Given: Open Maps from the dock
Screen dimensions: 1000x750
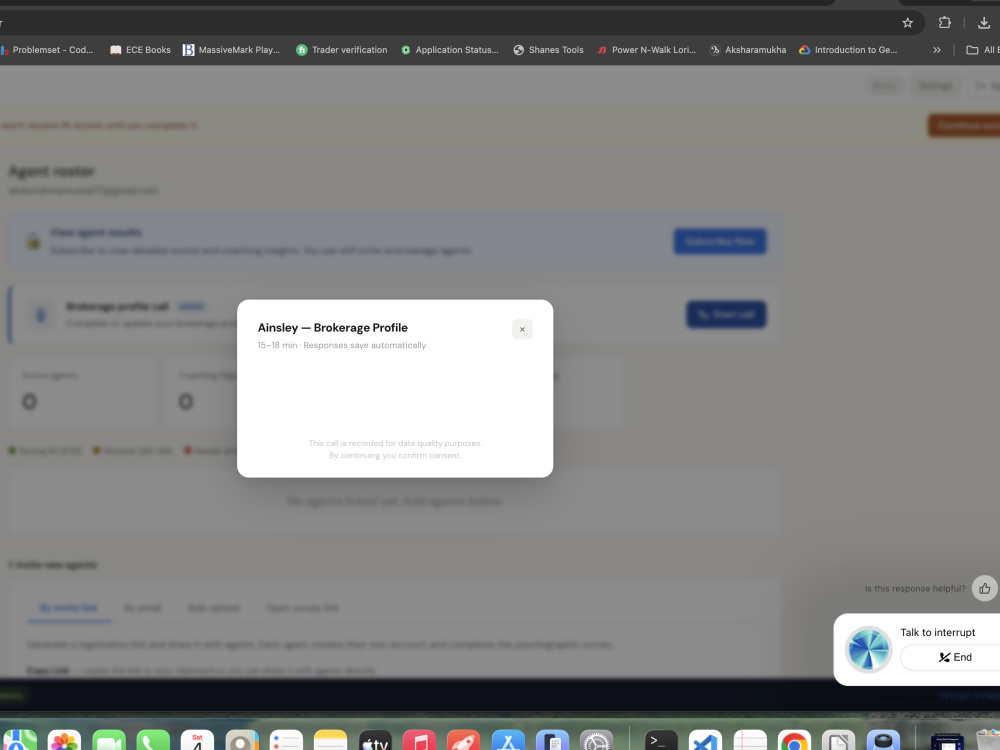Looking at the screenshot, I should point(19,741).
